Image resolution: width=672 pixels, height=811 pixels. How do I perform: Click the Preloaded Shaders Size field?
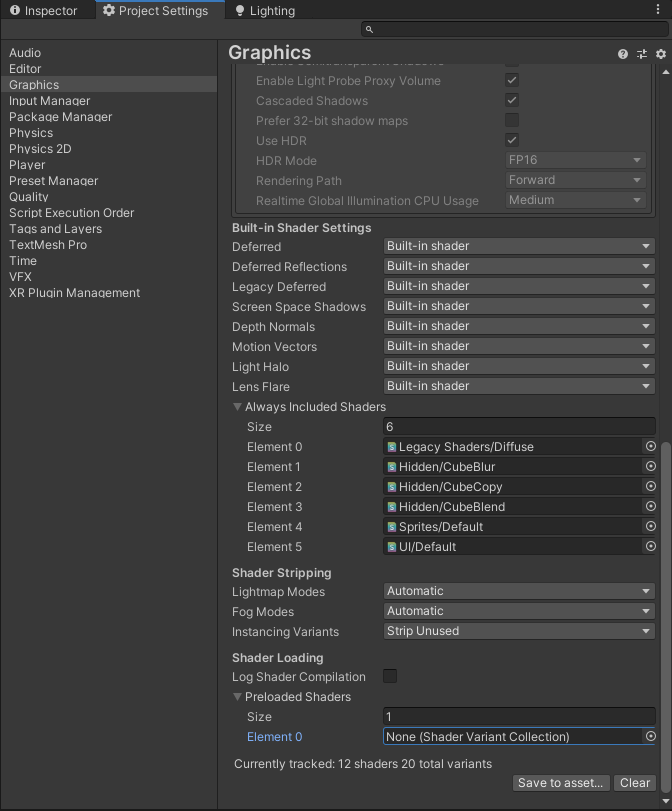click(x=519, y=717)
